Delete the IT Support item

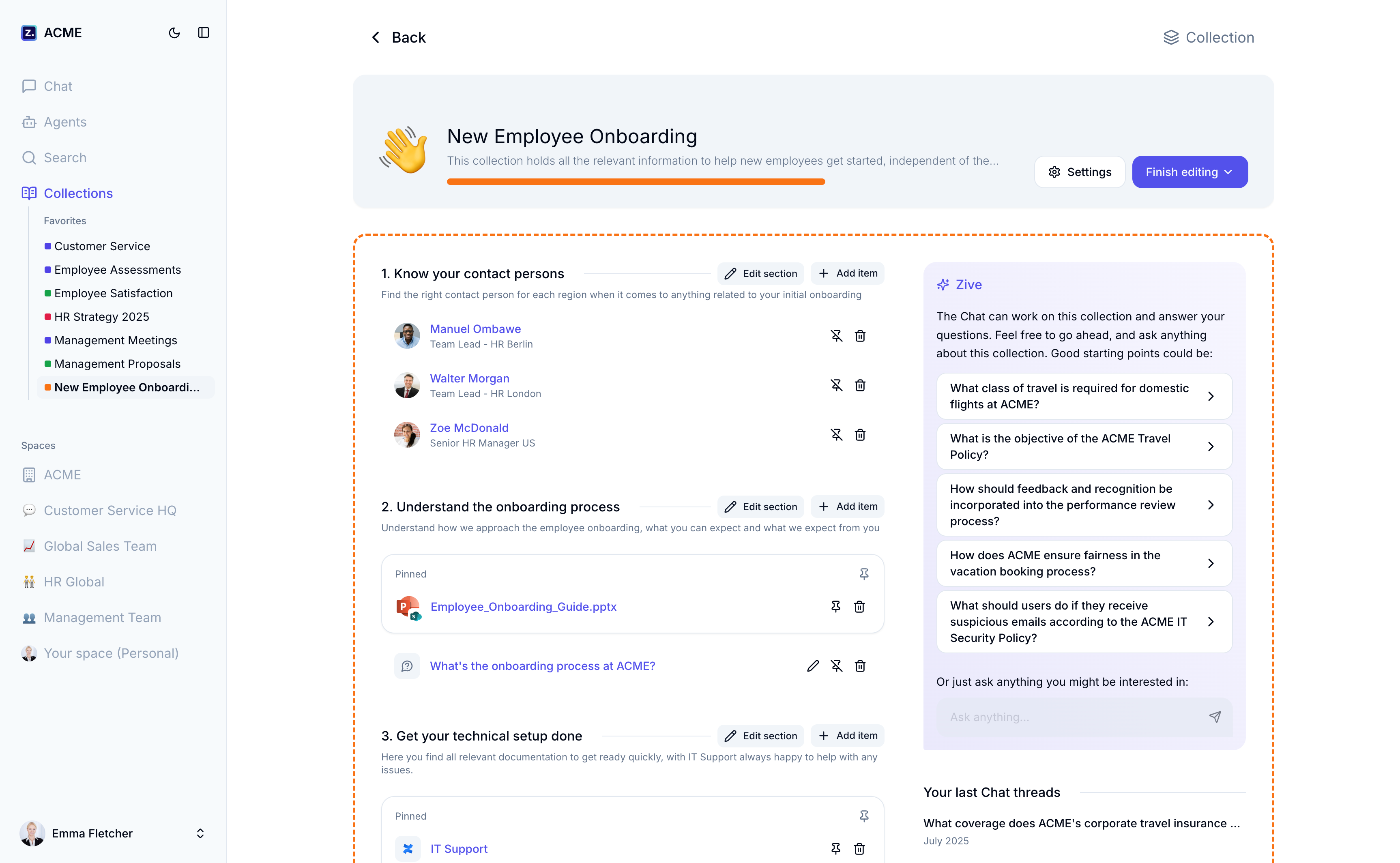pos(859,849)
